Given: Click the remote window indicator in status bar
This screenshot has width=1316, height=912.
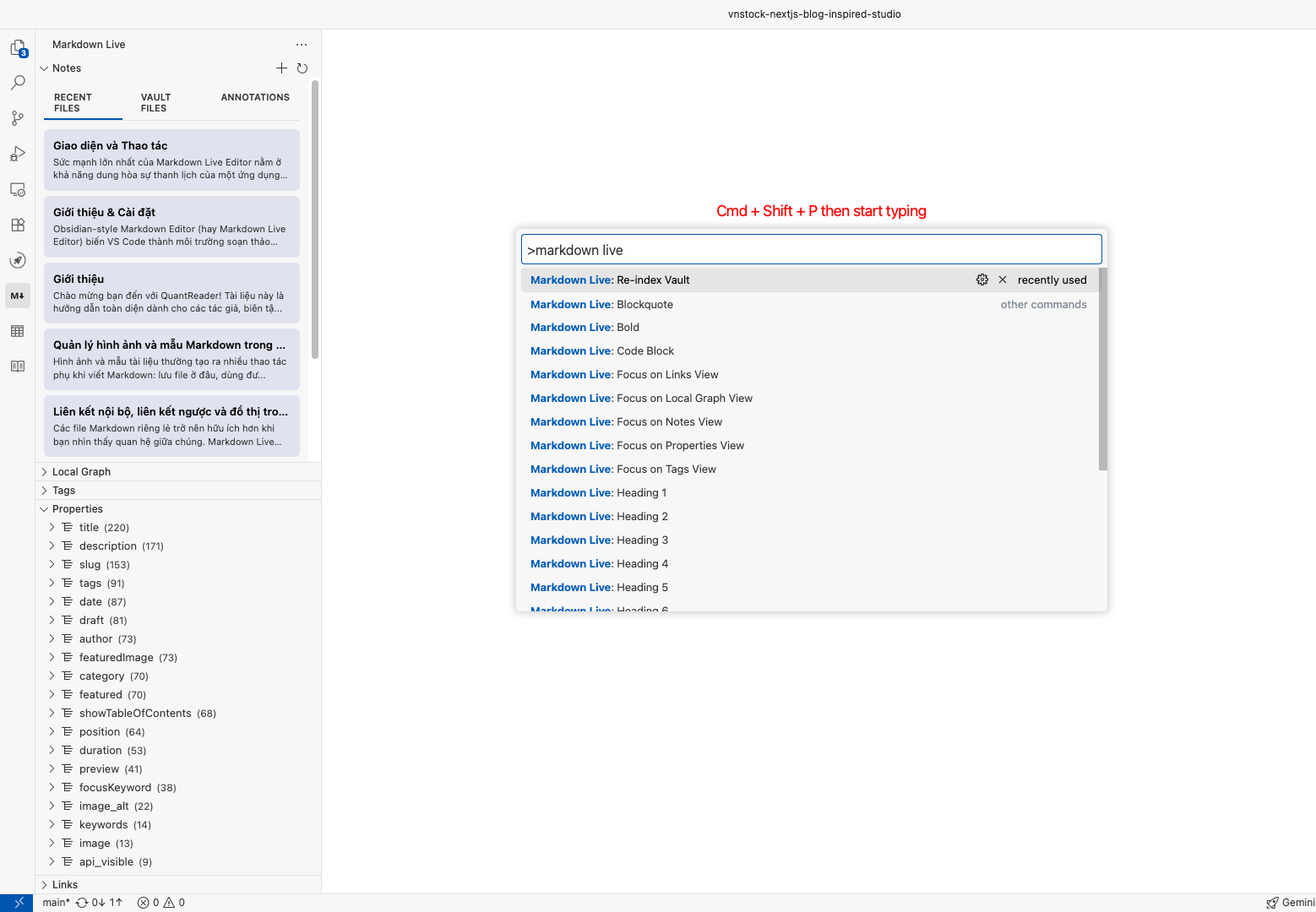Looking at the screenshot, I should (x=18, y=903).
